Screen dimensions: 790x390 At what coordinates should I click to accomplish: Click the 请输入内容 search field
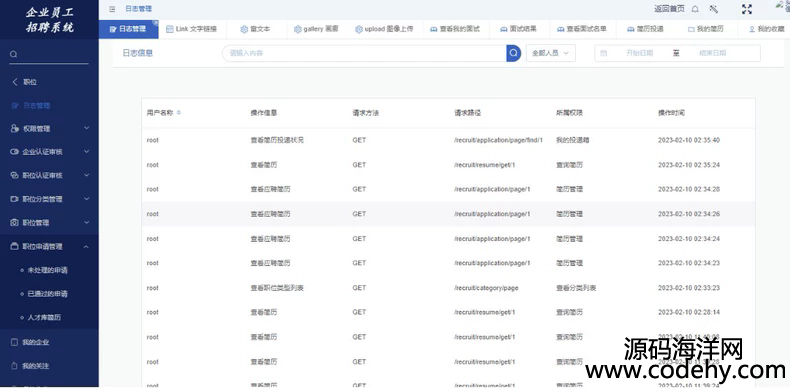tap(364, 53)
